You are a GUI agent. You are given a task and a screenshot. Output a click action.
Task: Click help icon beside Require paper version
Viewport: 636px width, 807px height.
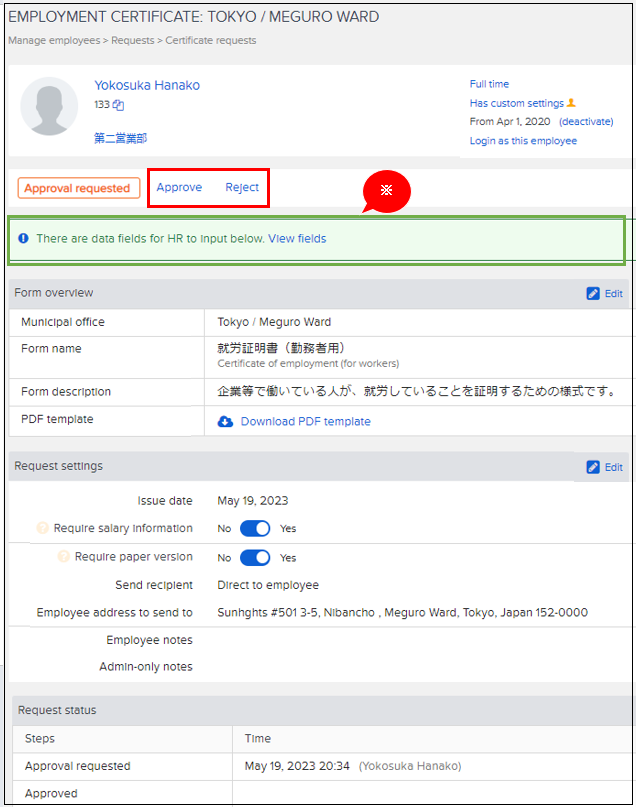tap(64, 557)
